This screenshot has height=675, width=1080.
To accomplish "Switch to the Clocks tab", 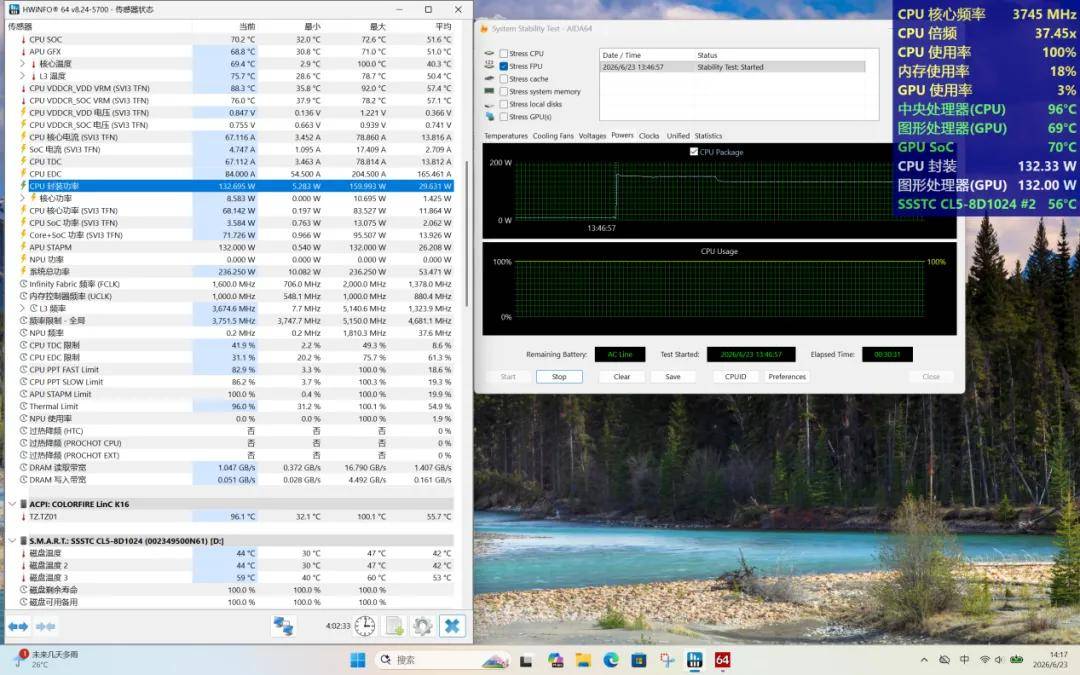I will (649, 136).
